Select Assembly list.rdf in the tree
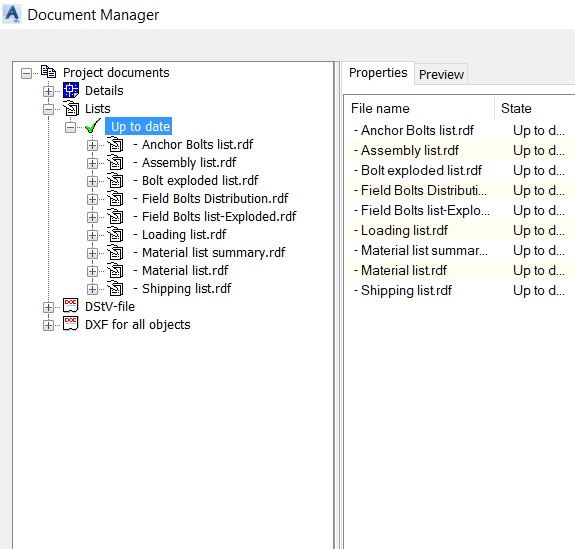This screenshot has width=575, height=549. coord(184,162)
